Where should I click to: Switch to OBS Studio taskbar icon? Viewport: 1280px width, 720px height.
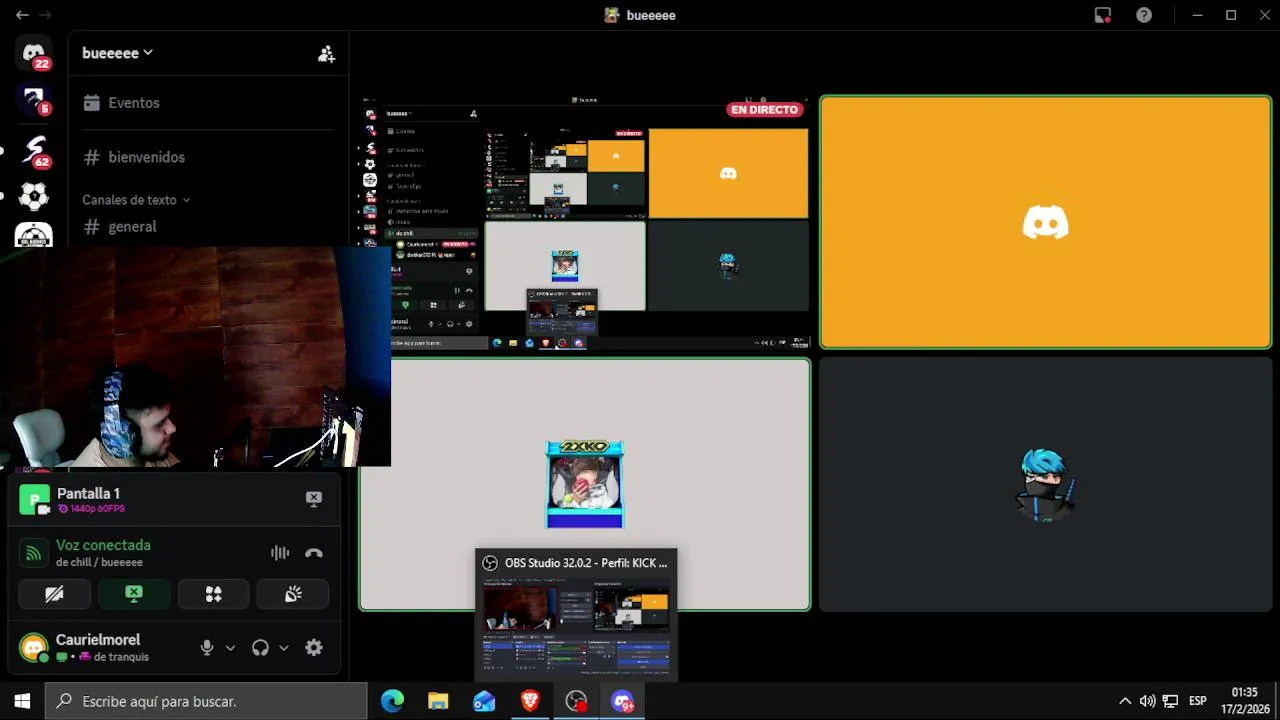pos(576,701)
